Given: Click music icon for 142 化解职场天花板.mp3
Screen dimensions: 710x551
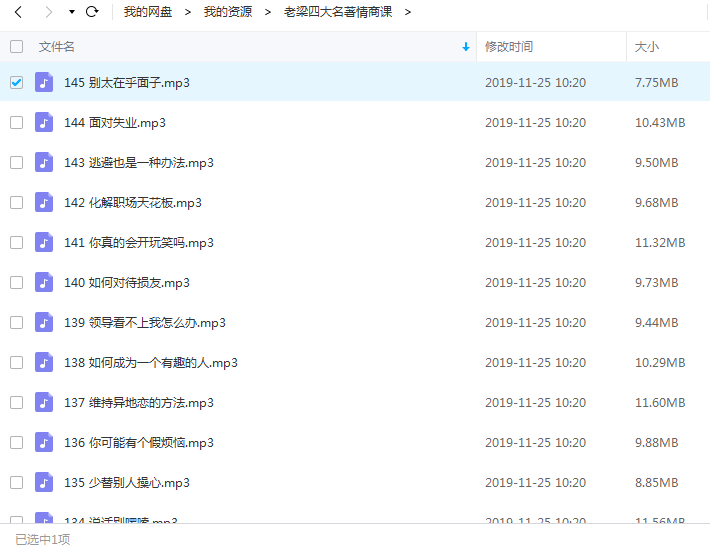Looking at the screenshot, I should [x=44, y=202].
